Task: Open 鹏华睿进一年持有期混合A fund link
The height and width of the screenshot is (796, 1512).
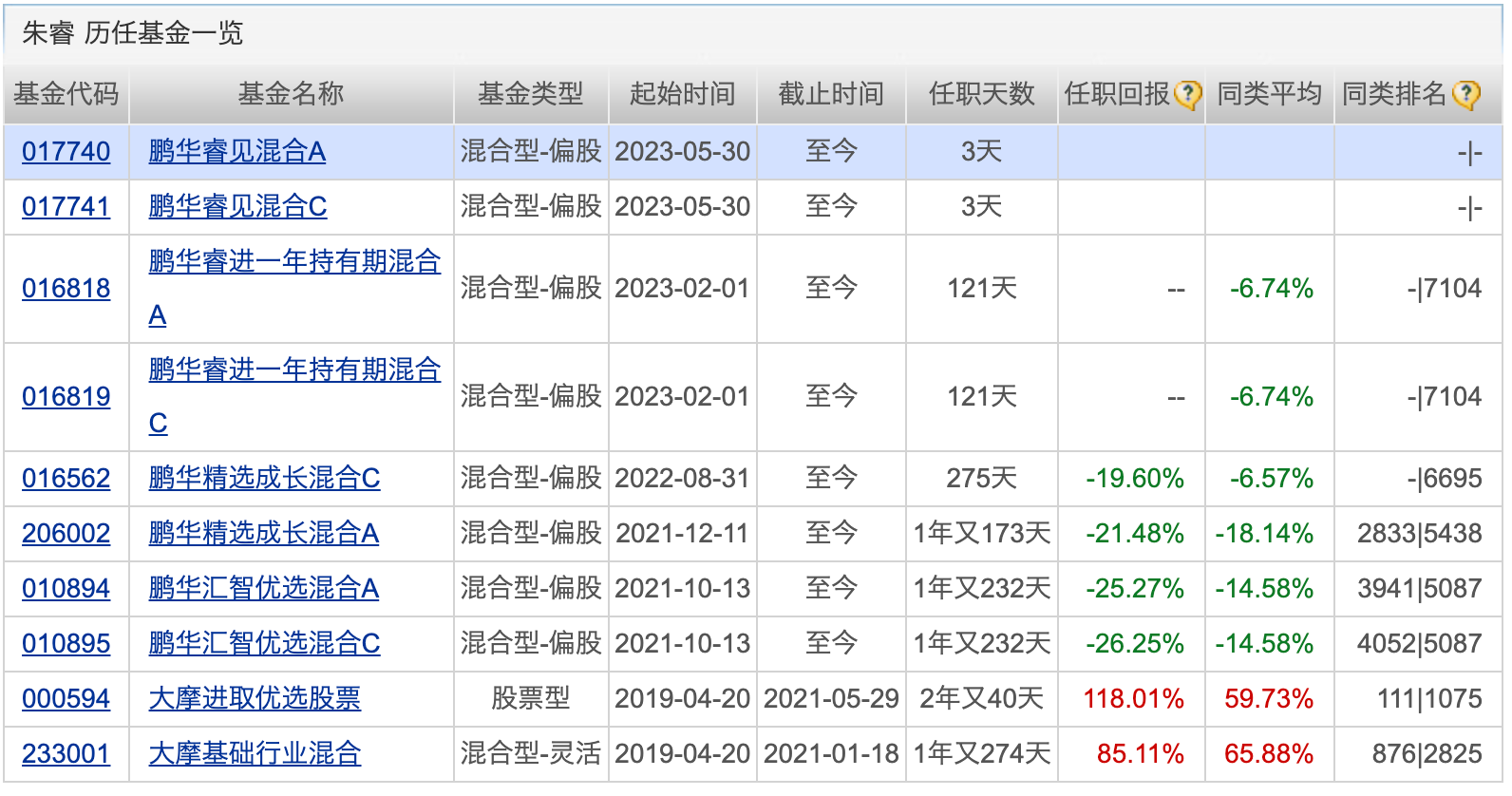Action: tap(294, 289)
